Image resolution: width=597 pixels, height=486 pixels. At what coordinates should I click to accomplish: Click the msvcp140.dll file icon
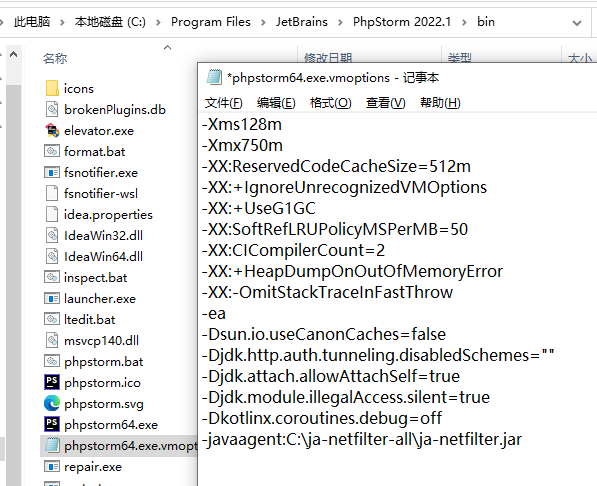(x=52, y=340)
